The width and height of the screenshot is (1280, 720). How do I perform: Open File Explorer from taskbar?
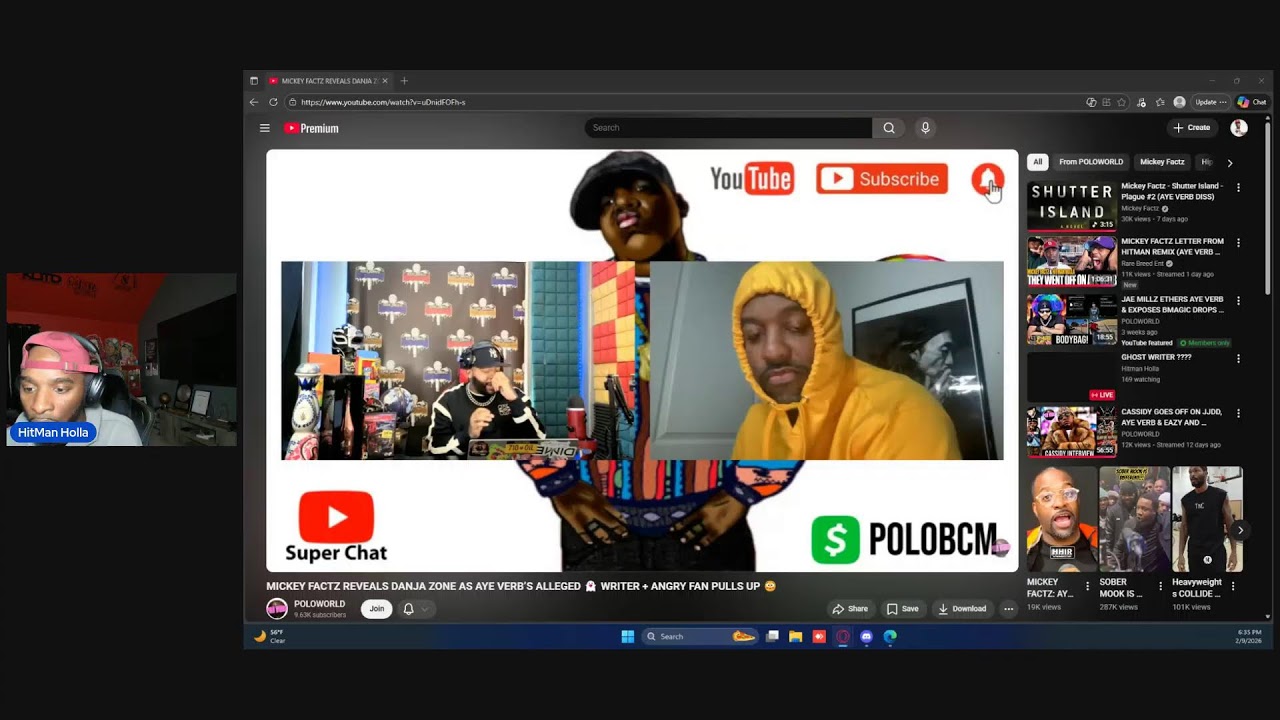tap(795, 636)
